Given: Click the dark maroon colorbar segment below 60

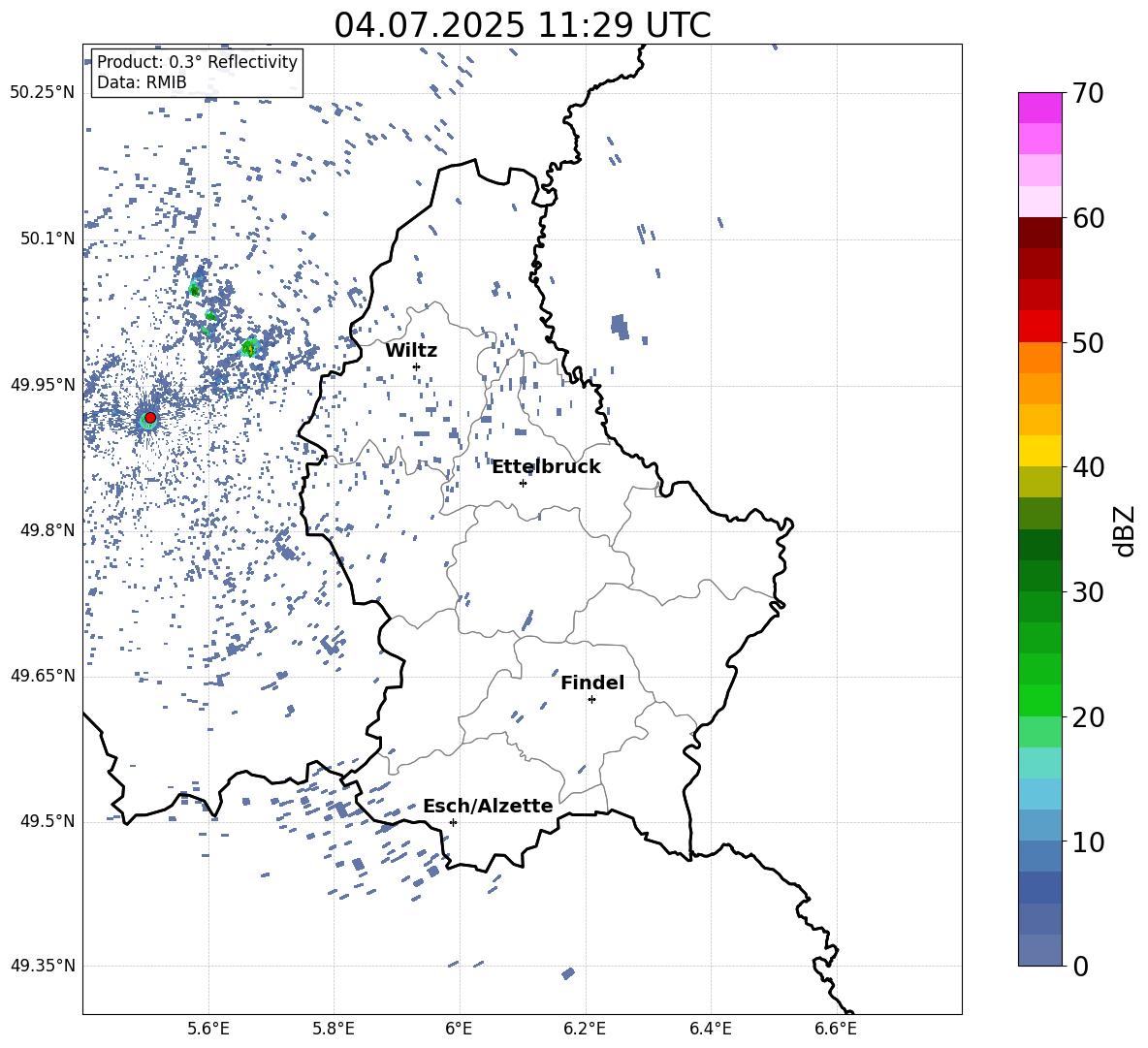Looking at the screenshot, I should (1039, 233).
